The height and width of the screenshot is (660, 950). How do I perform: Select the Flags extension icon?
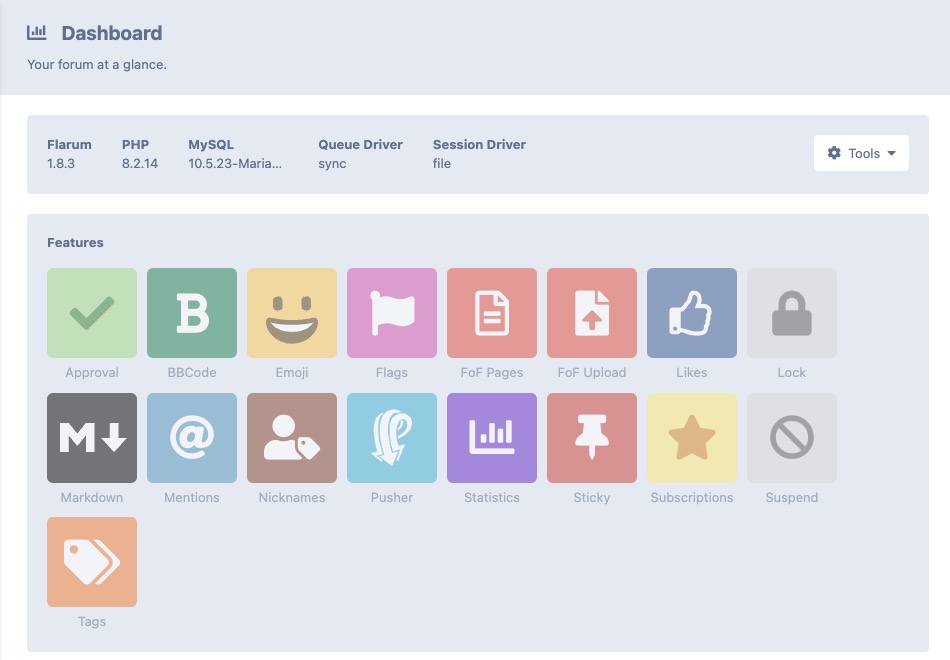click(391, 312)
